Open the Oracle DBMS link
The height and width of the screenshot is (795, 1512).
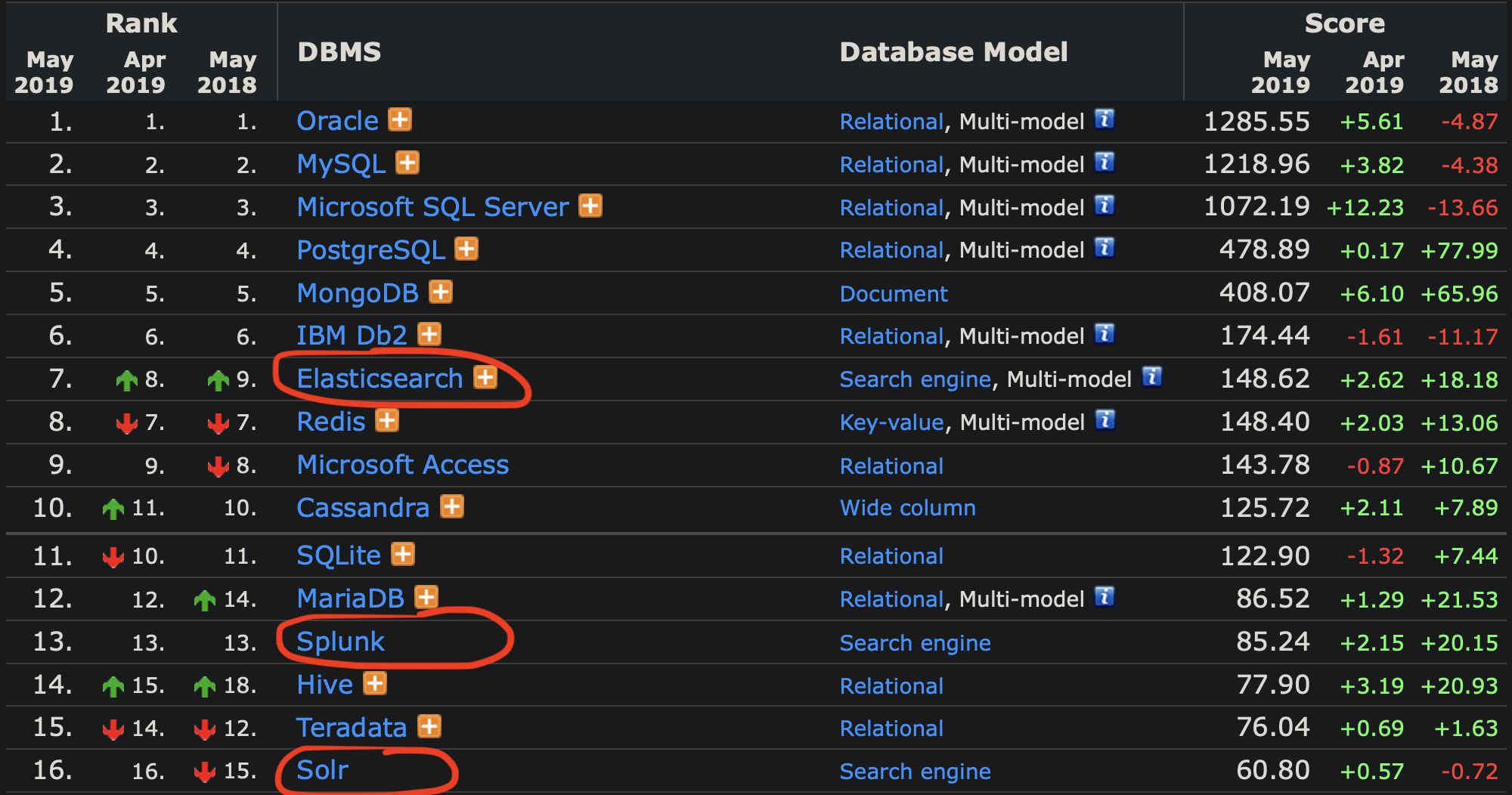point(336,119)
